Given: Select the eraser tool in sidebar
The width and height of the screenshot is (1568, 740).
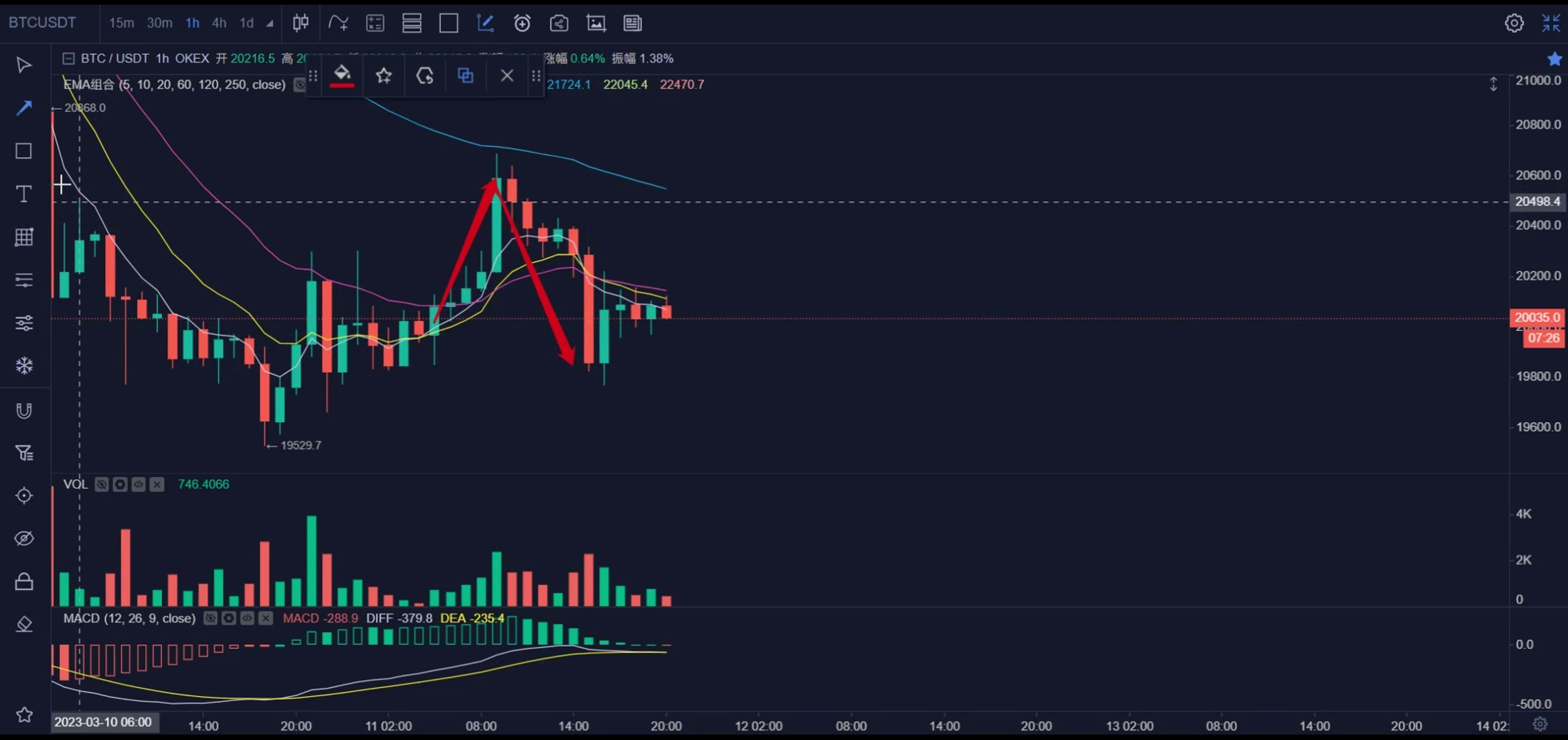Looking at the screenshot, I should tap(24, 624).
